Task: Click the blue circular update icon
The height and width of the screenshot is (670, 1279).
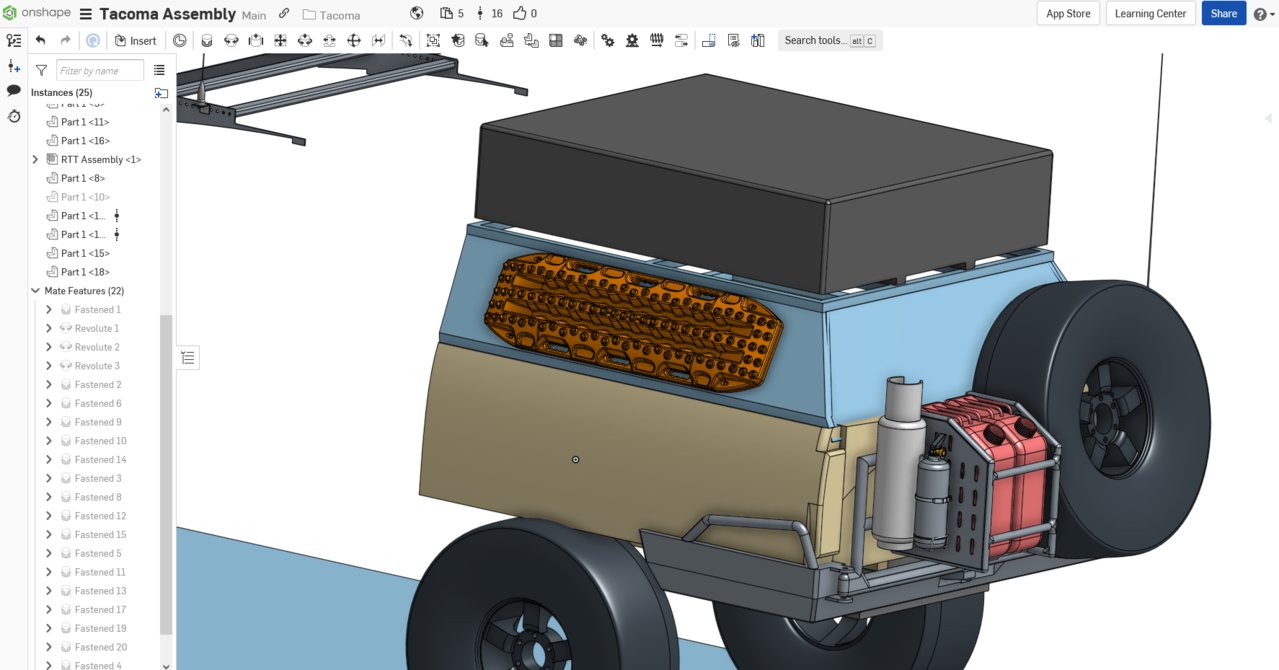Action: pyautogui.click(x=92, y=40)
